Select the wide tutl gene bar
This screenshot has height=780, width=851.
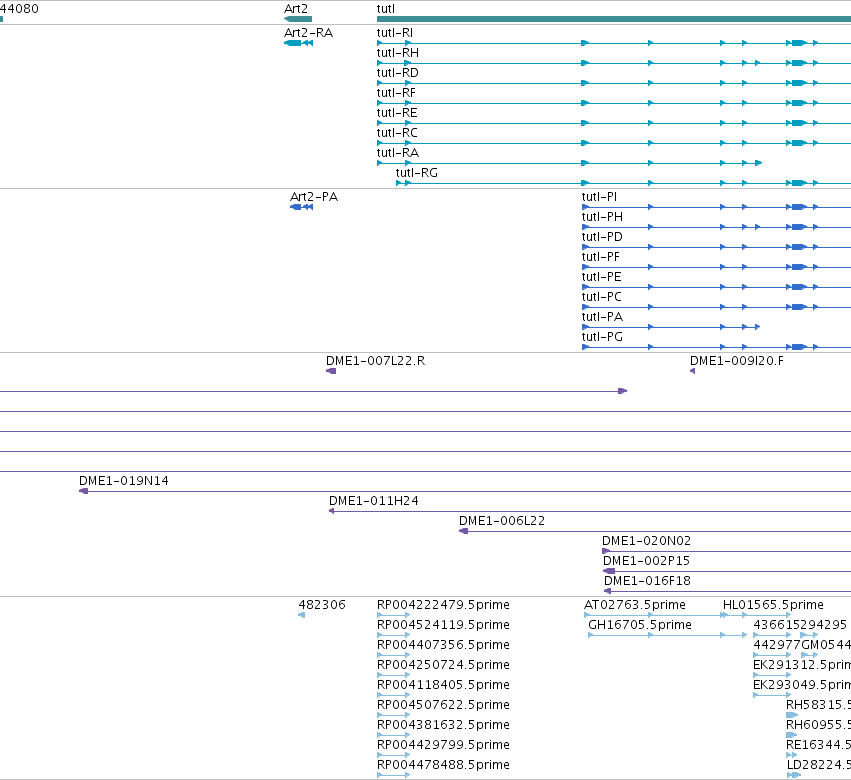click(614, 19)
